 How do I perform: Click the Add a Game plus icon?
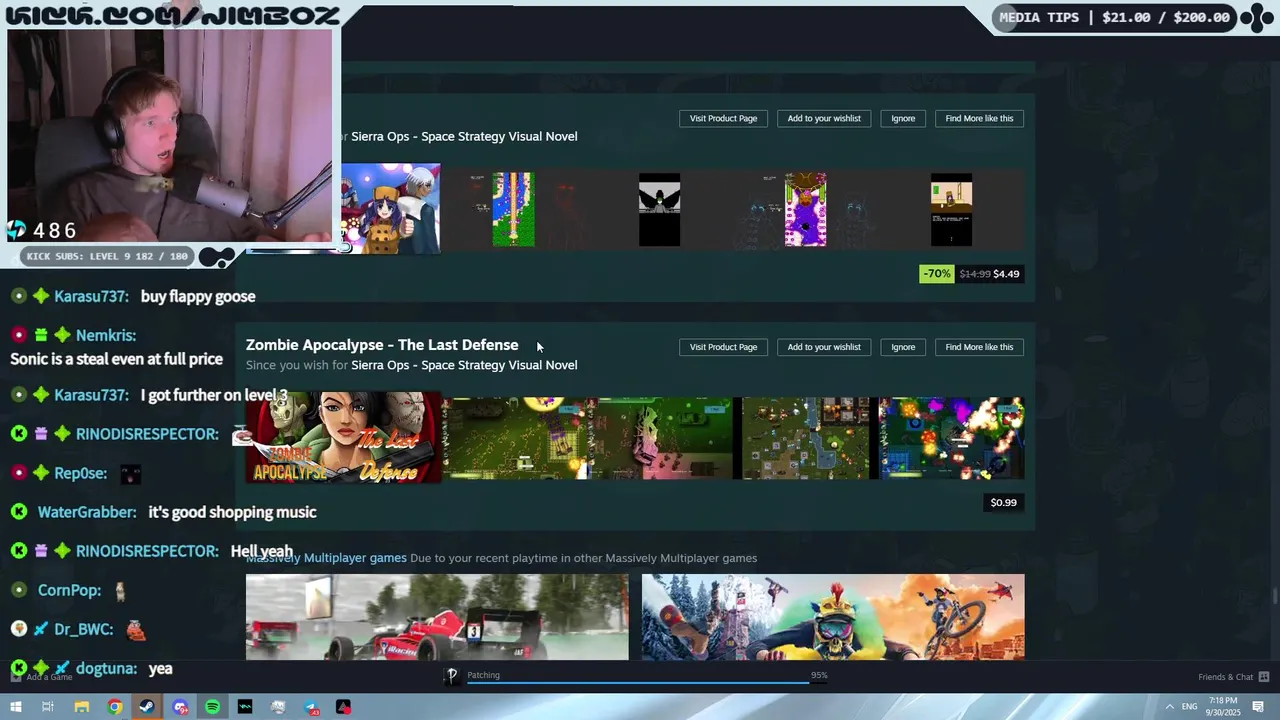pyautogui.click(x=16, y=677)
